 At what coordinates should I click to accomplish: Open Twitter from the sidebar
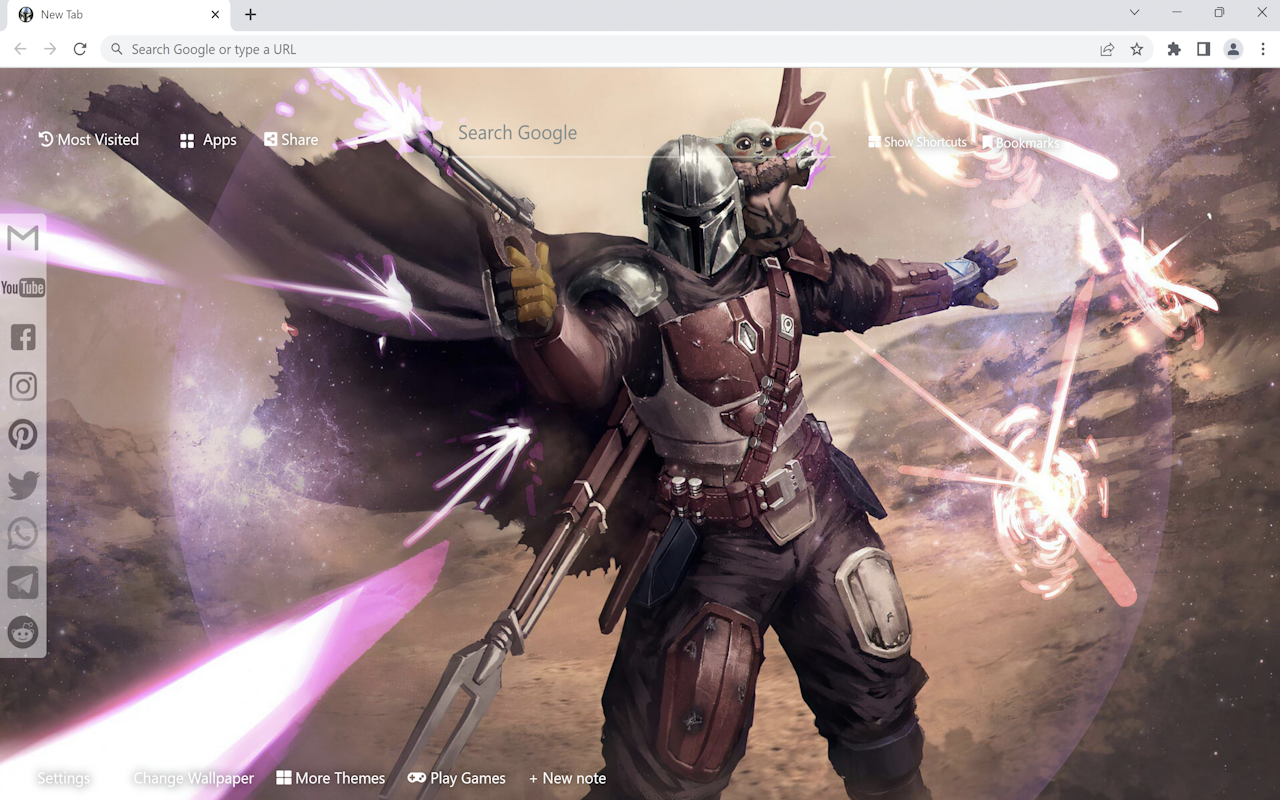(x=22, y=484)
